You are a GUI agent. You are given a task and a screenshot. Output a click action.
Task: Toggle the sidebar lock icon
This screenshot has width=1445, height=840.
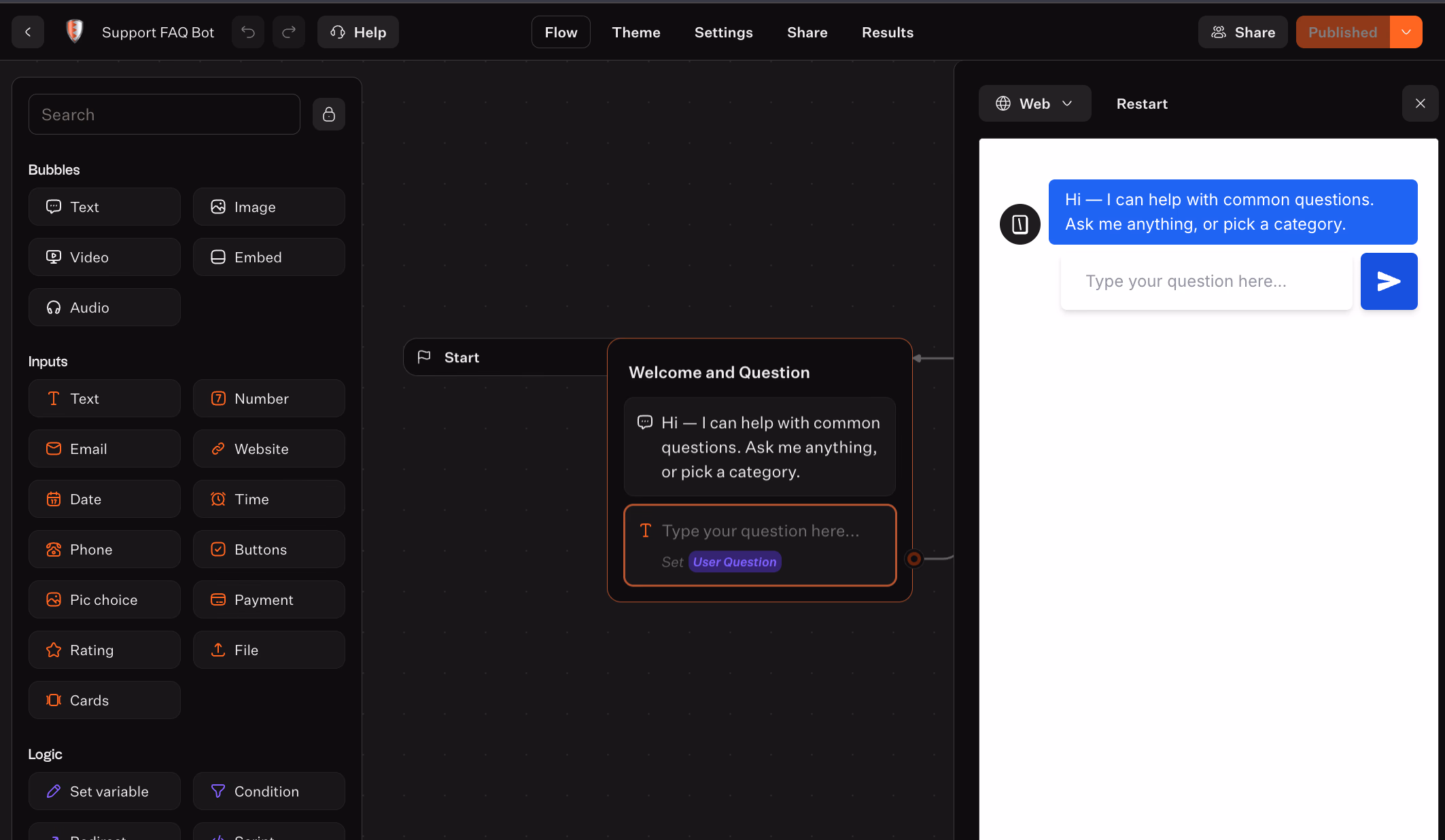[329, 114]
